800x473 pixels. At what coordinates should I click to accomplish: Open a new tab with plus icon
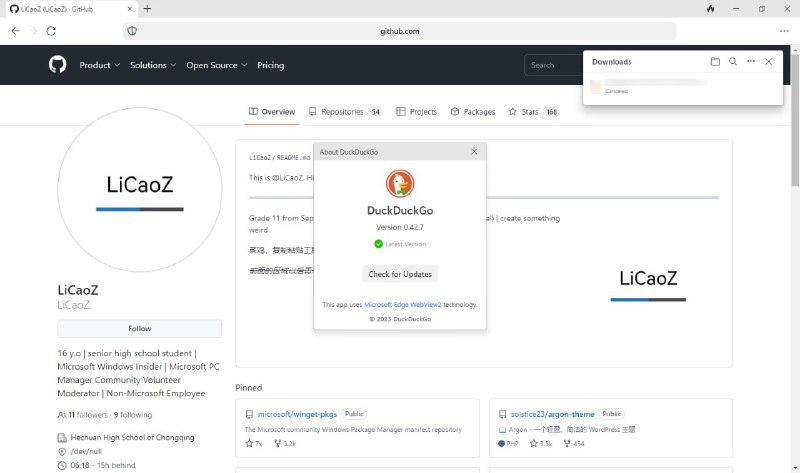point(147,9)
